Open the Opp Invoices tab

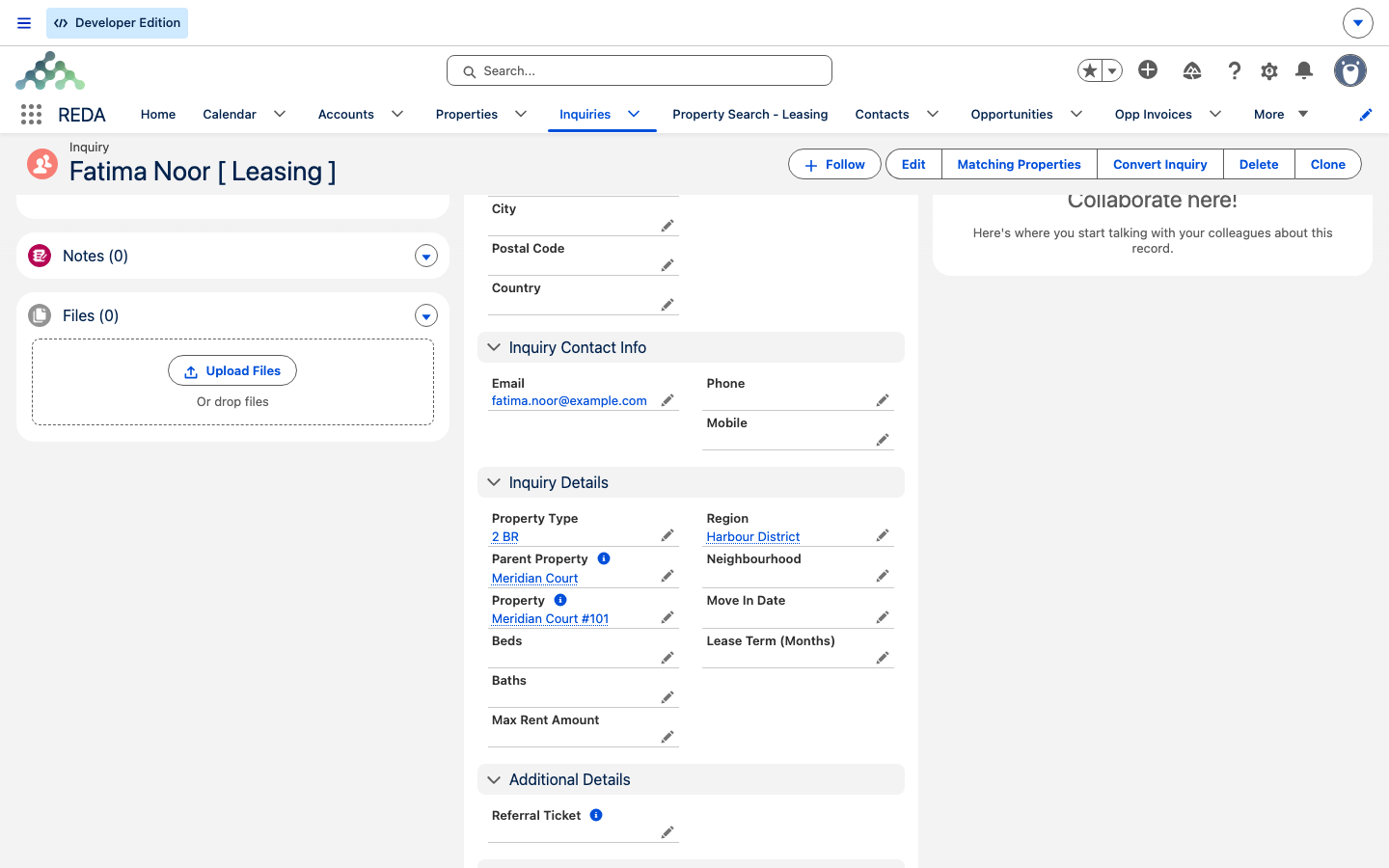[1154, 114]
